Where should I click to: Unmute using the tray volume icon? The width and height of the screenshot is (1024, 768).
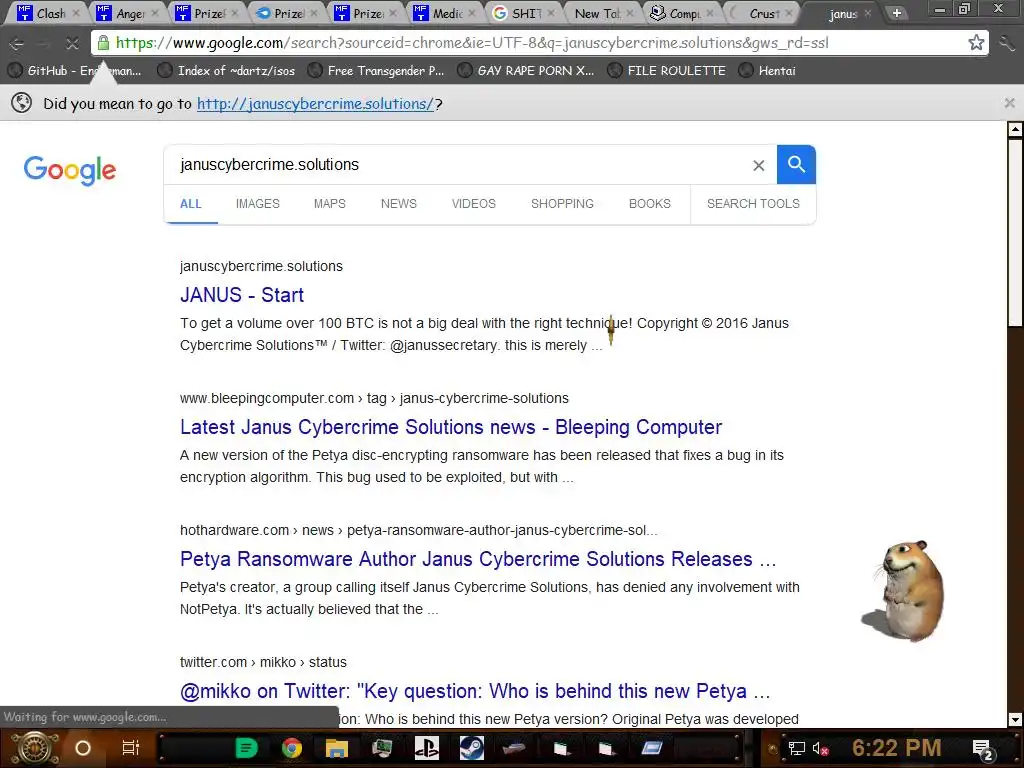[820, 748]
